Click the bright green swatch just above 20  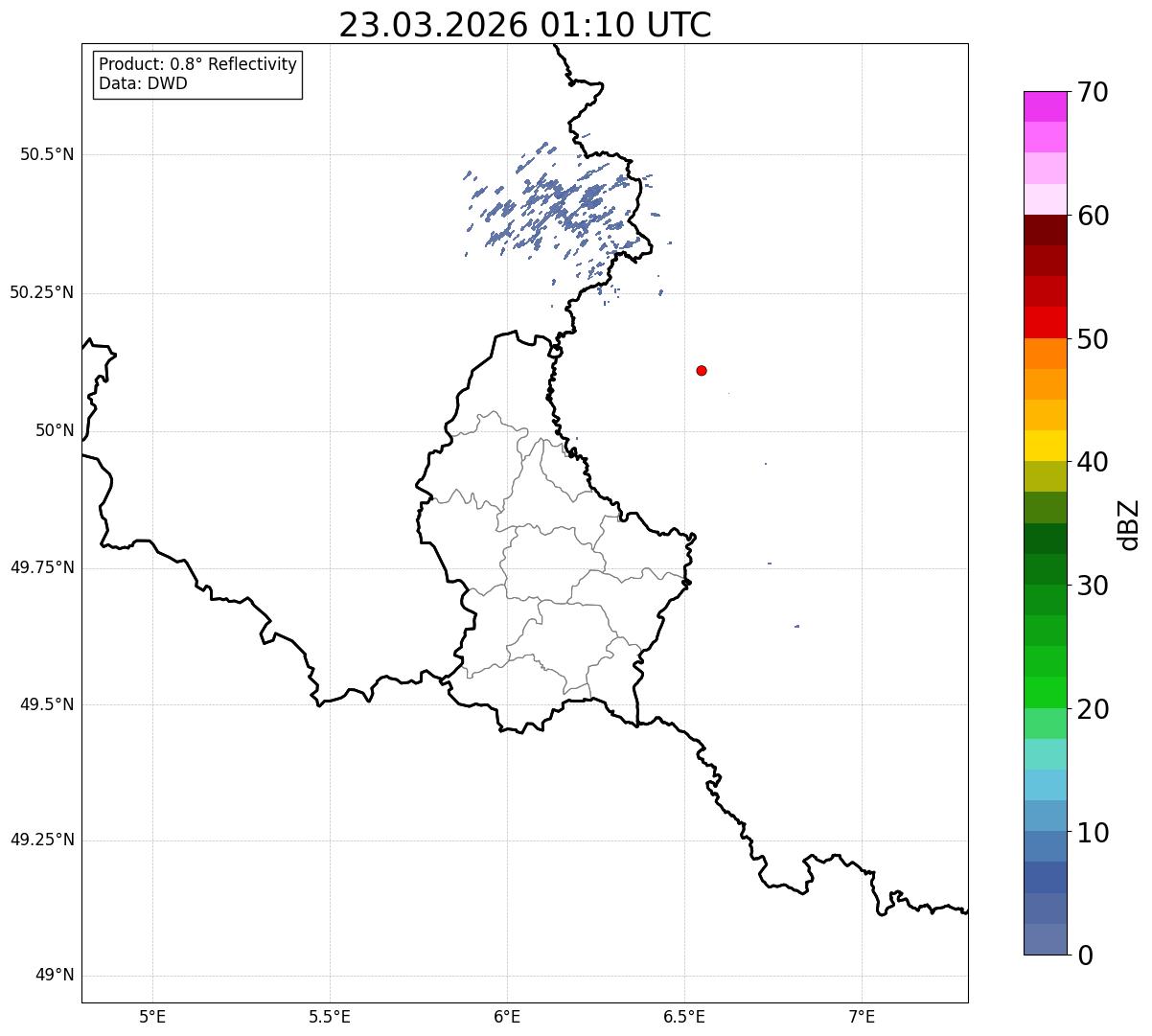click(x=1045, y=693)
